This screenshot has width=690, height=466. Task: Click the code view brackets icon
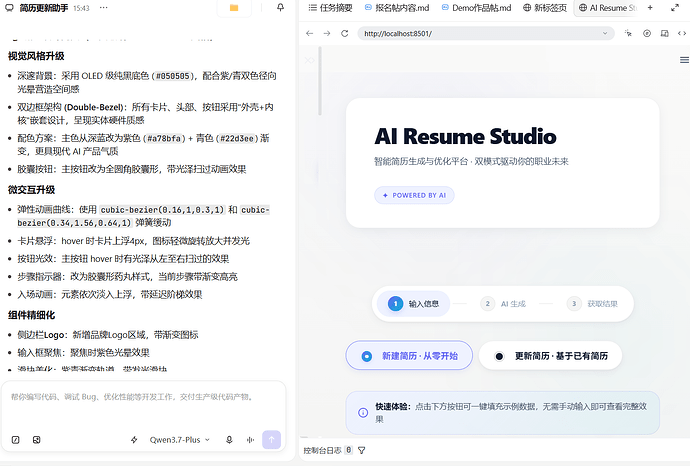coord(682,33)
